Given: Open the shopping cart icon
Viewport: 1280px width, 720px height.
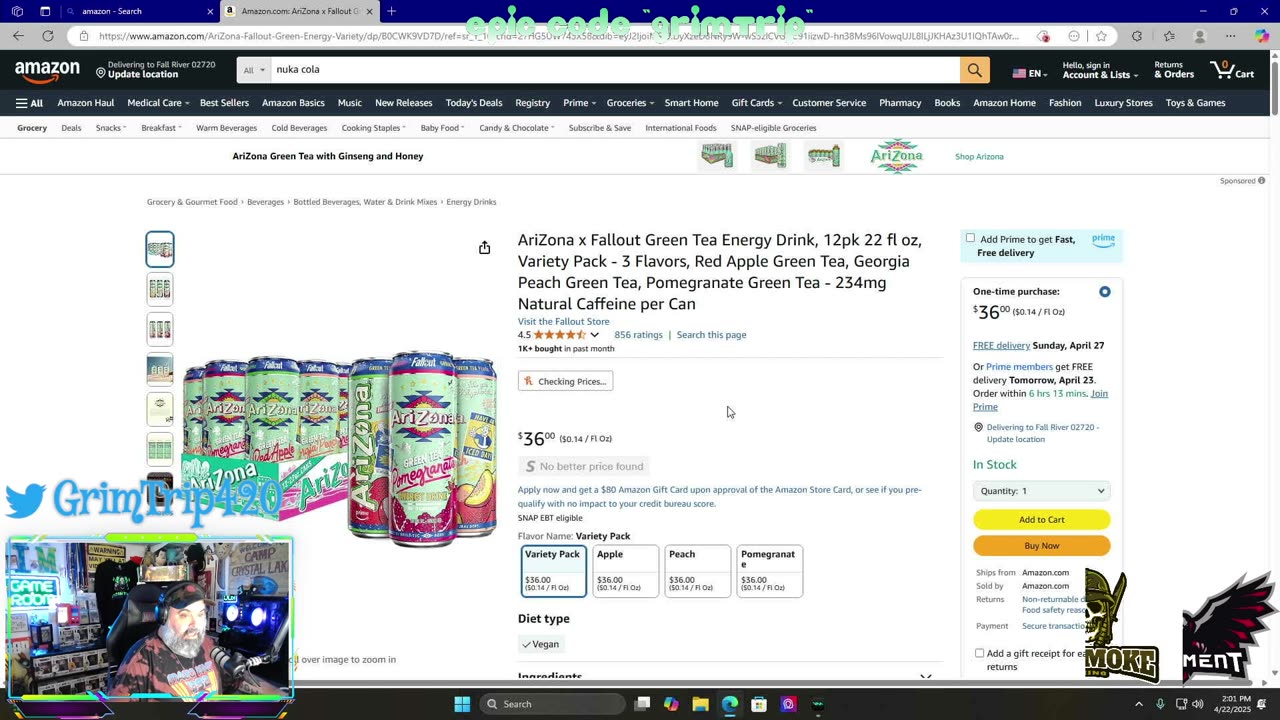Looking at the screenshot, I should point(1232,70).
